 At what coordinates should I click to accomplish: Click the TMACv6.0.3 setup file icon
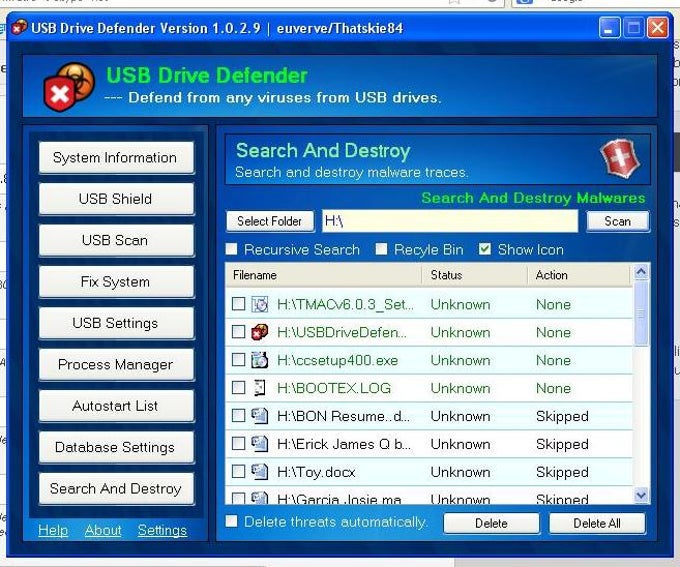[259, 304]
